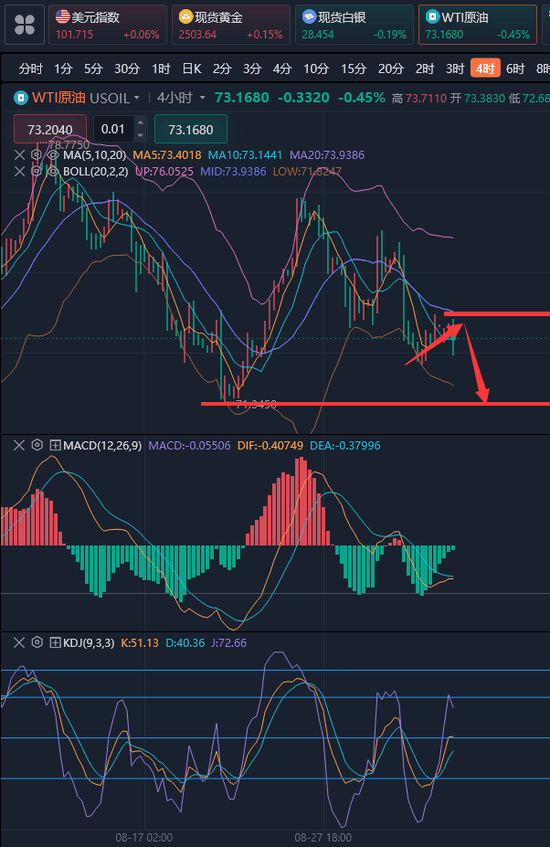Remove the MACD indicator with its X icon
The height and width of the screenshot is (847, 550).
point(19,445)
